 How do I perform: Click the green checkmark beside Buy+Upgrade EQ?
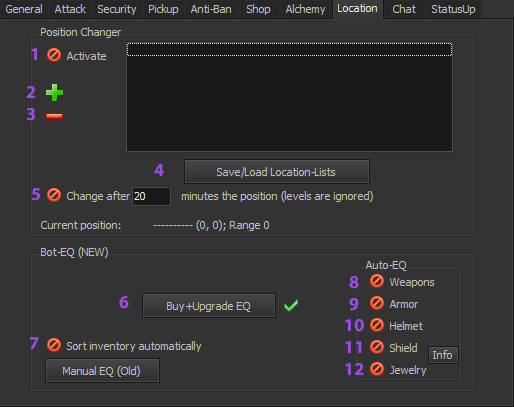coord(291,305)
